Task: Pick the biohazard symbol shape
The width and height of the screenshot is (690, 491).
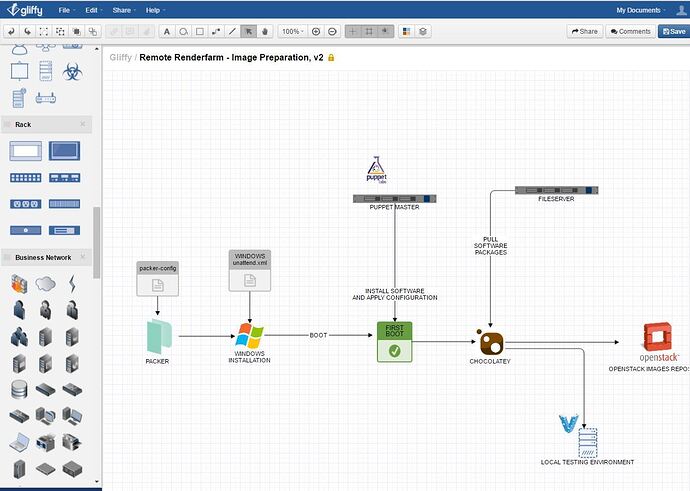Action: [x=72, y=72]
